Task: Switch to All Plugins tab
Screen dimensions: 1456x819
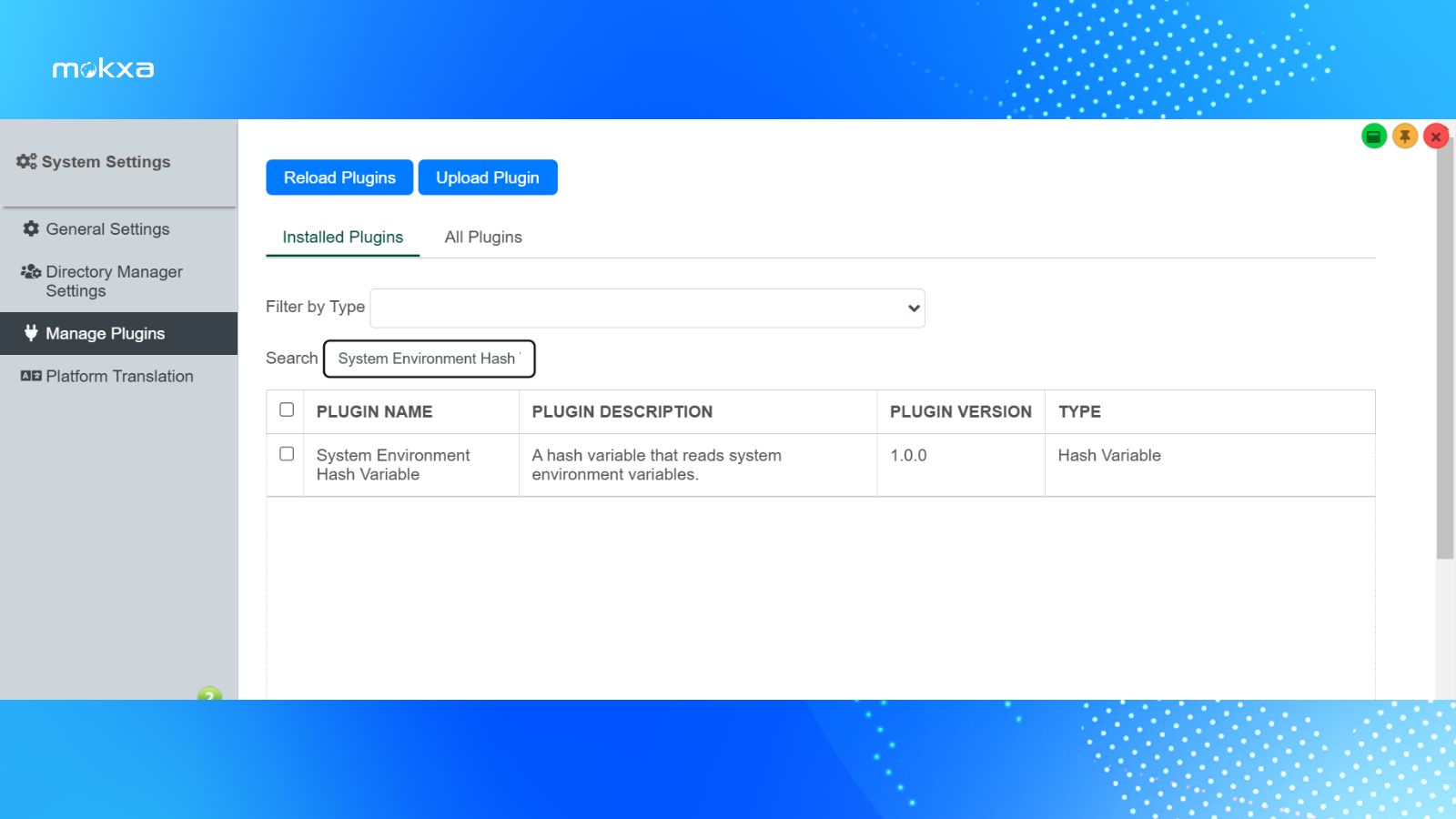Action: 483,237
